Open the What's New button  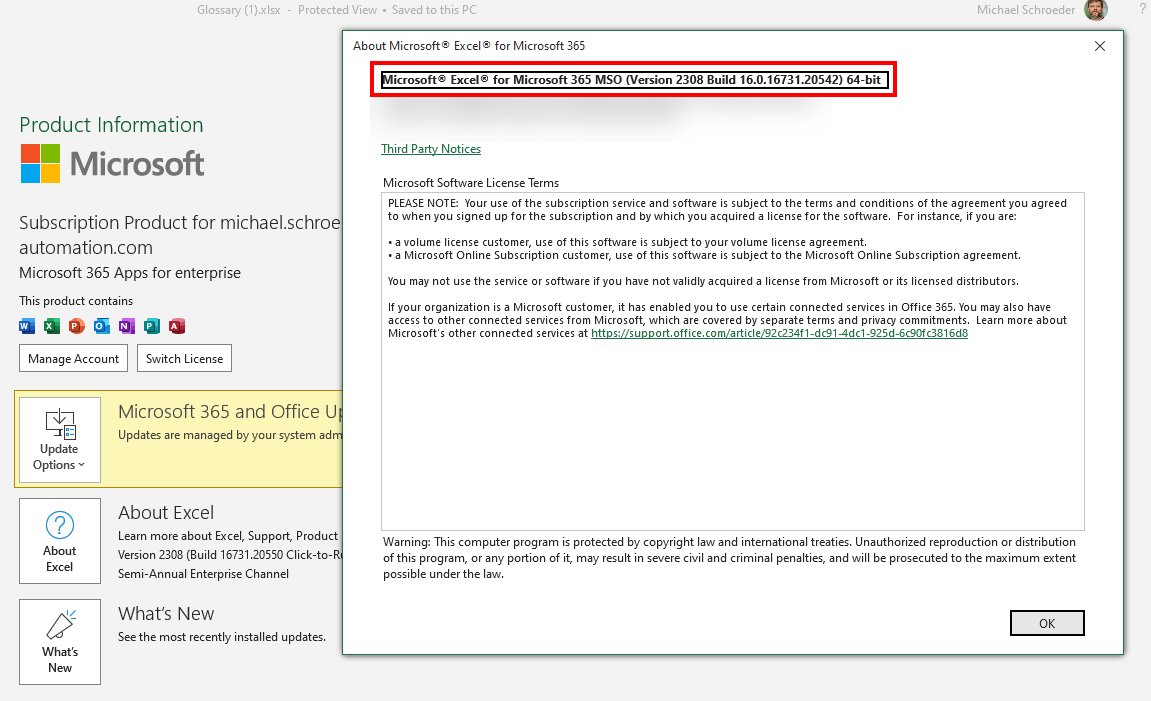[59, 642]
